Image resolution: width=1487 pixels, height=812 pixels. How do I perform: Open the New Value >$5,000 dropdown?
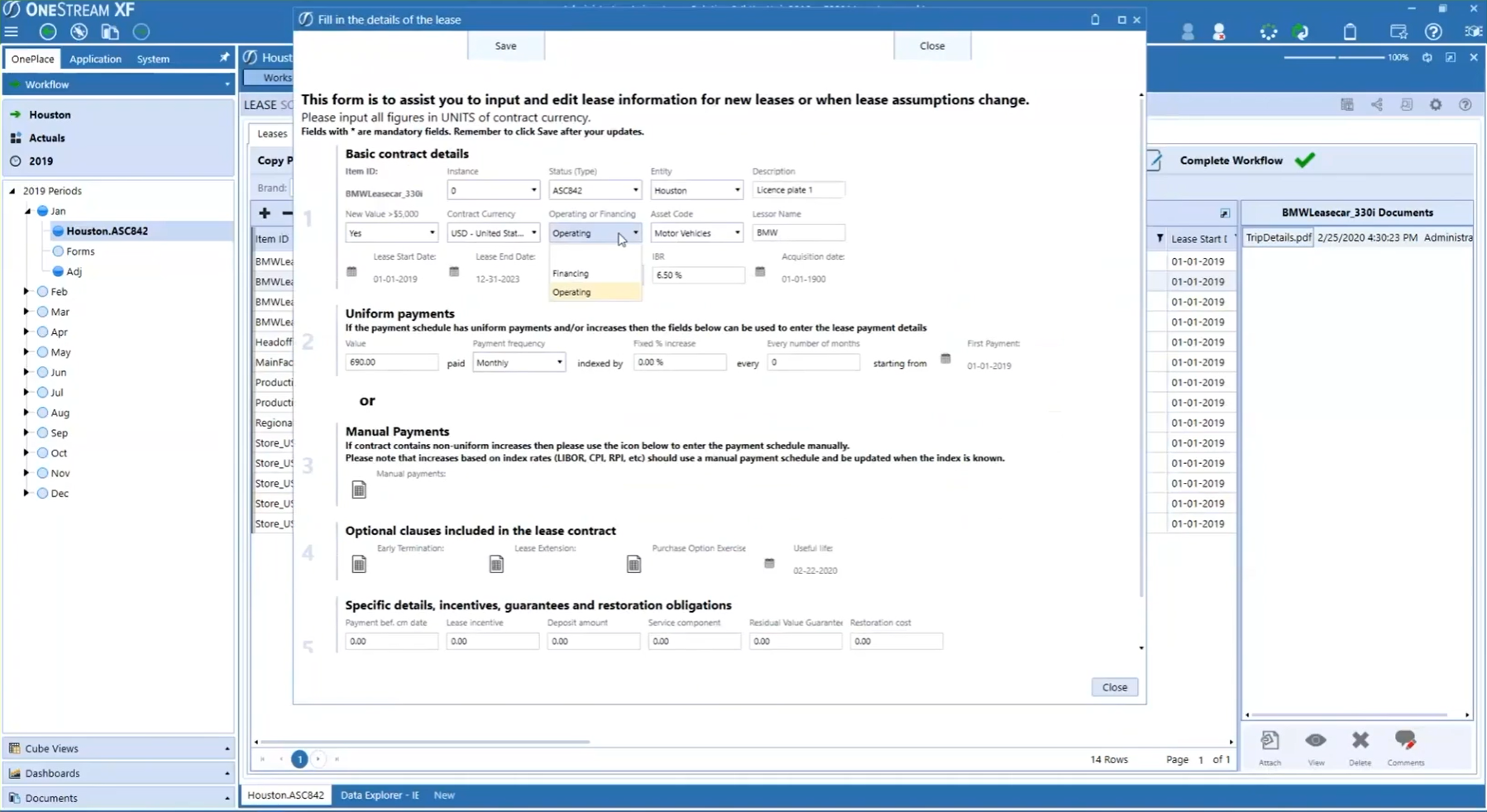tap(391, 233)
